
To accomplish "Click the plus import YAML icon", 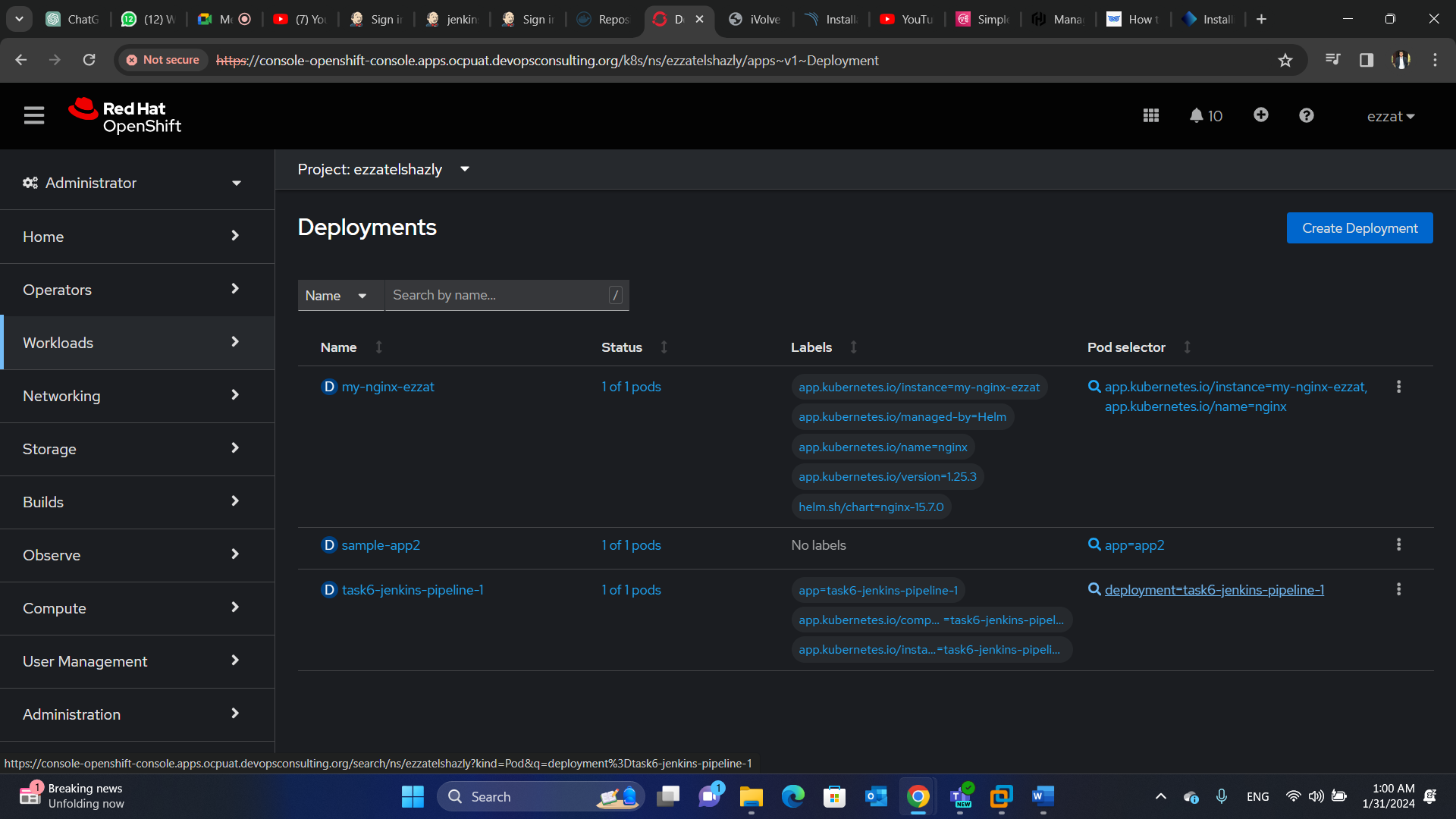I will coord(1260,115).
